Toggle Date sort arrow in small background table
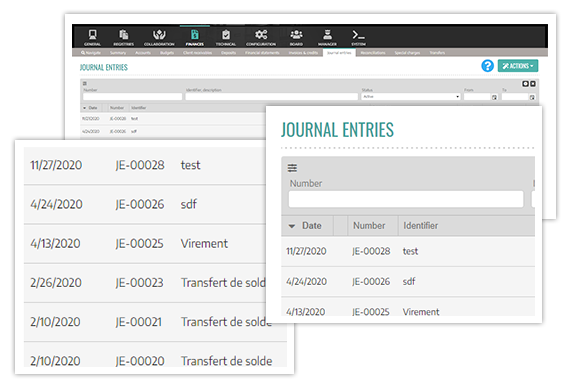This screenshot has height=390, width=570. point(84,108)
